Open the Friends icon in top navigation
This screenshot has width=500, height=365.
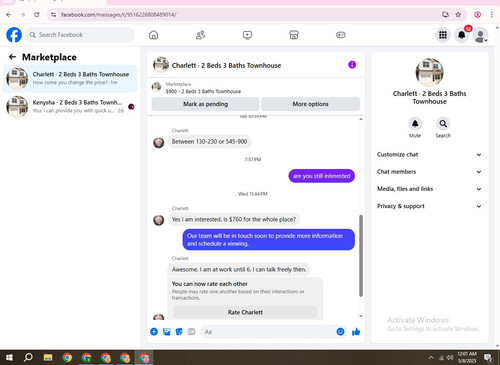tap(200, 35)
